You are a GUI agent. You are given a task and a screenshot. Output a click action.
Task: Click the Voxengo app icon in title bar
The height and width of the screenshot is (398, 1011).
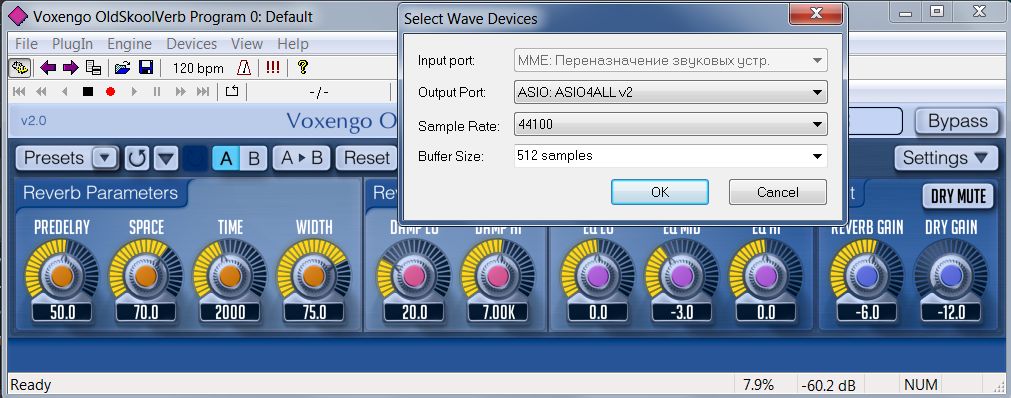(18, 16)
